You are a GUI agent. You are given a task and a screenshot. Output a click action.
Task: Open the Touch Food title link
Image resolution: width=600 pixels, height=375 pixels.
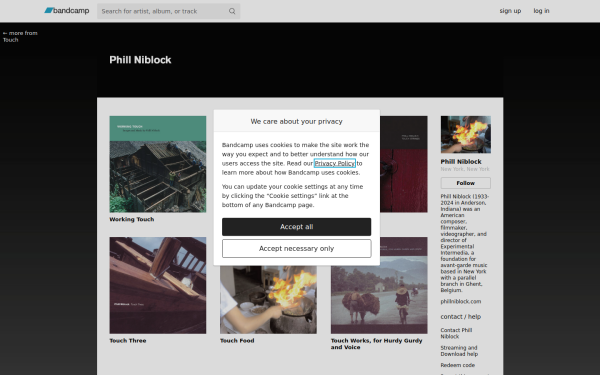tap(237, 341)
